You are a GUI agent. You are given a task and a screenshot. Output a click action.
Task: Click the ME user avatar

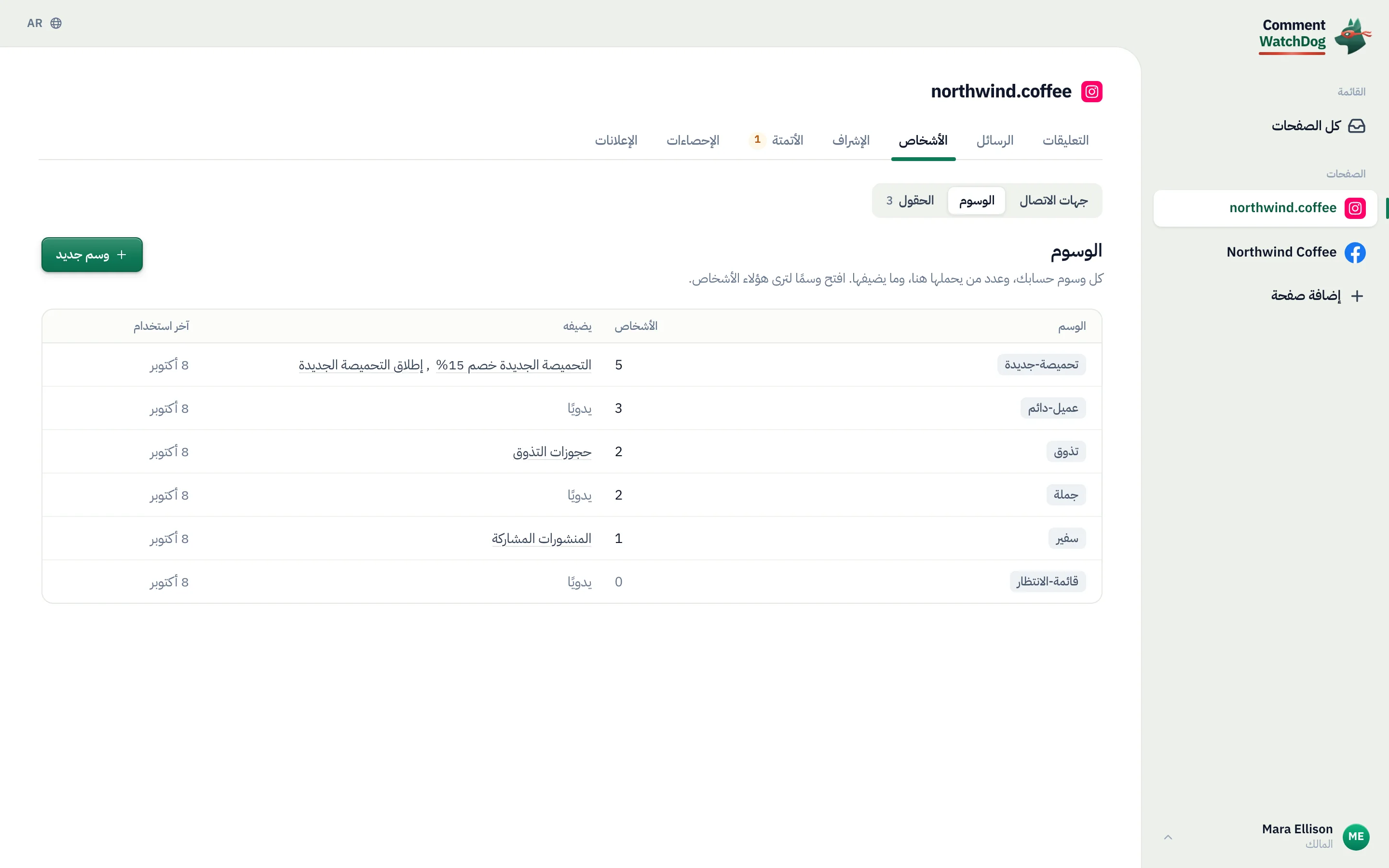point(1356,837)
